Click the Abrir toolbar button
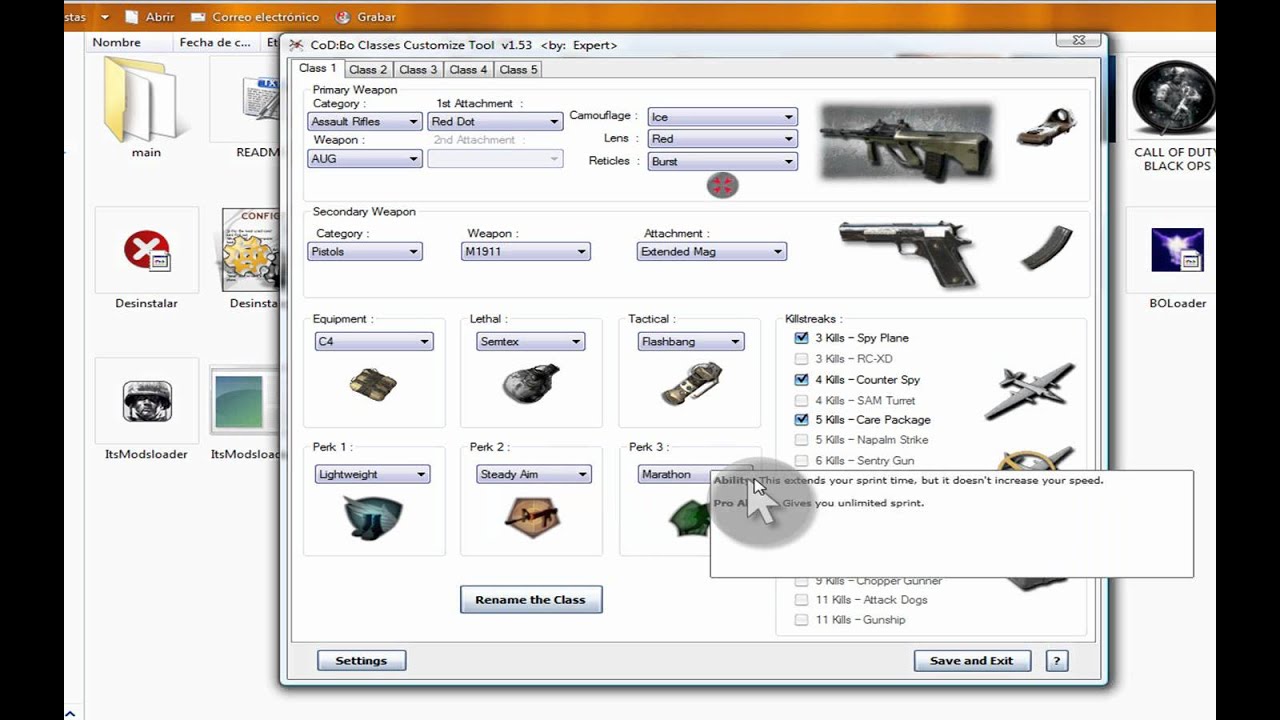This screenshot has height=720, width=1280. tap(150, 17)
